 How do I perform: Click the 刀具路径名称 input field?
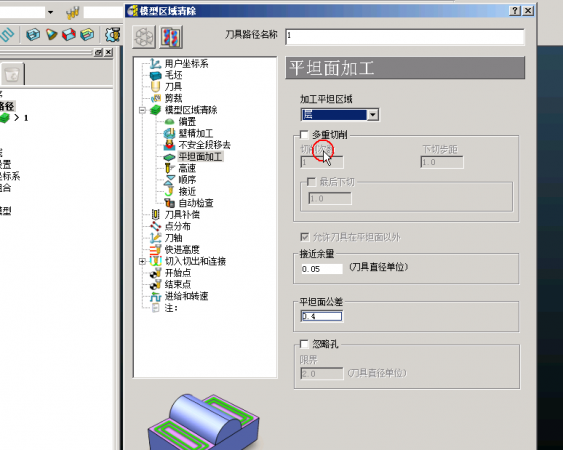point(405,37)
